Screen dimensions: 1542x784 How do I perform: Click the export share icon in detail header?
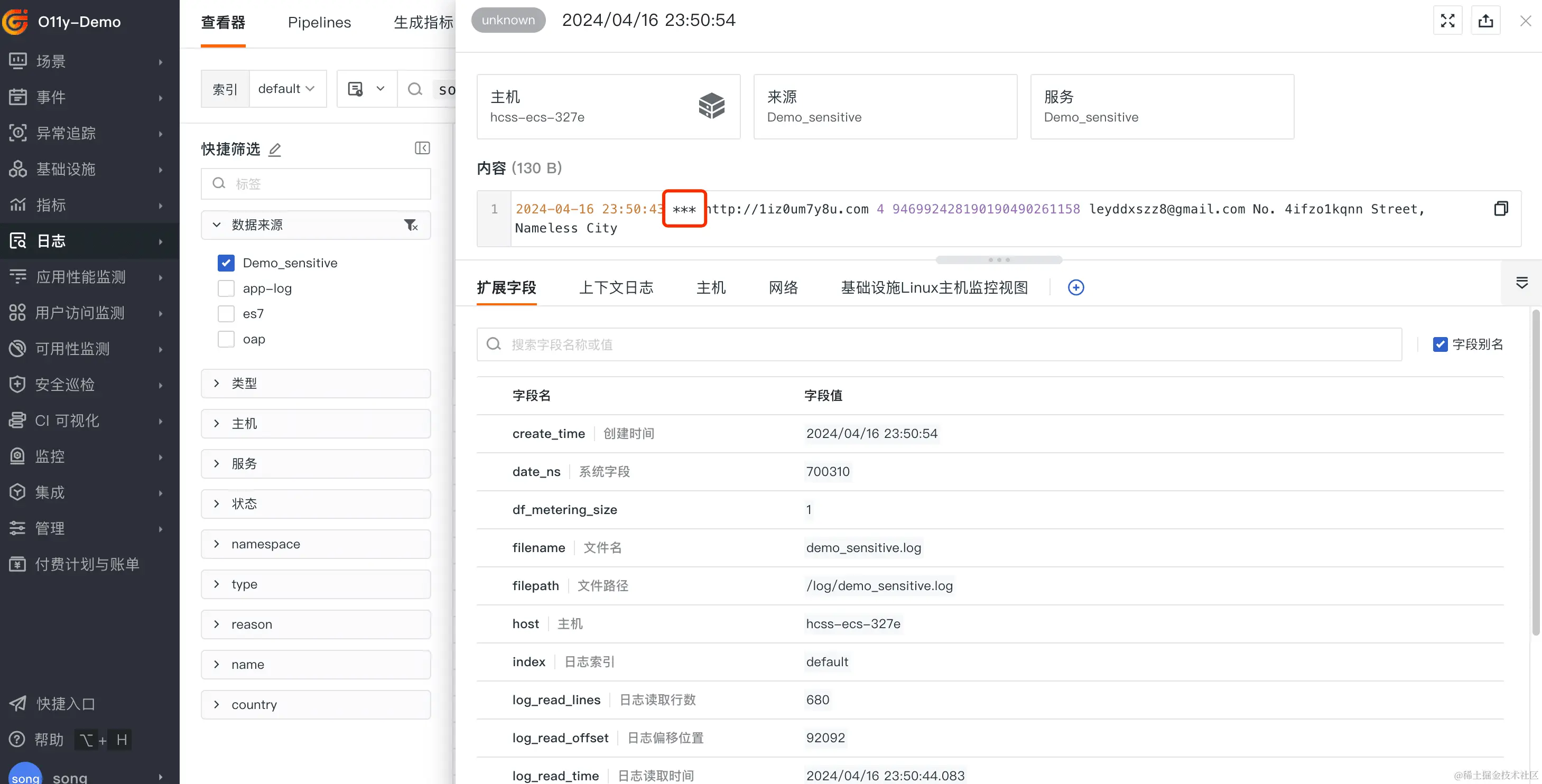coord(1485,21)
